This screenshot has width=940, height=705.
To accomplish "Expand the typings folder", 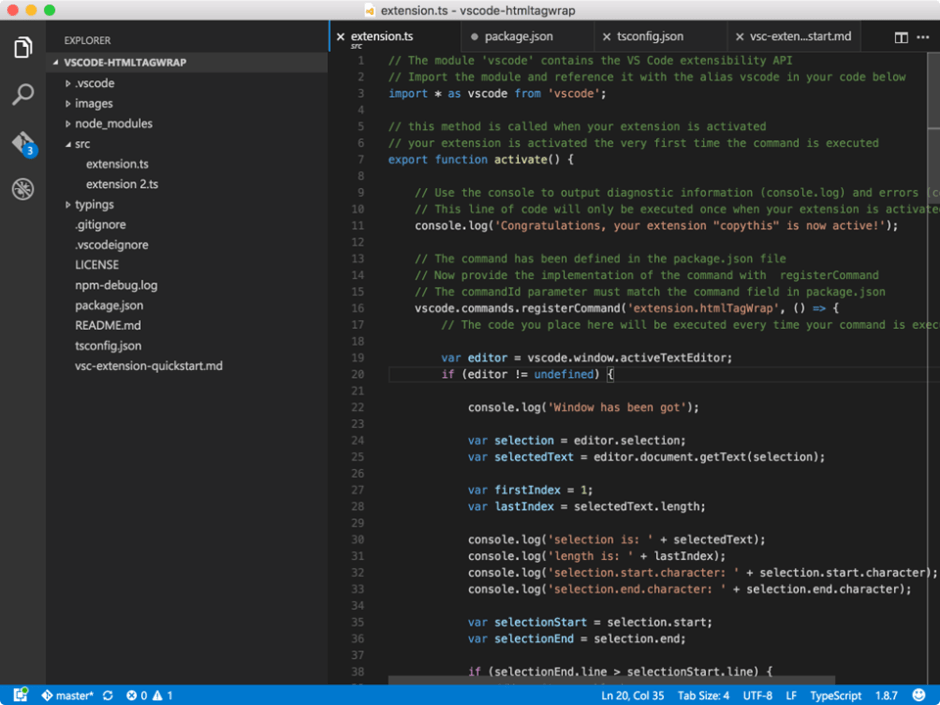I will 68,205.
